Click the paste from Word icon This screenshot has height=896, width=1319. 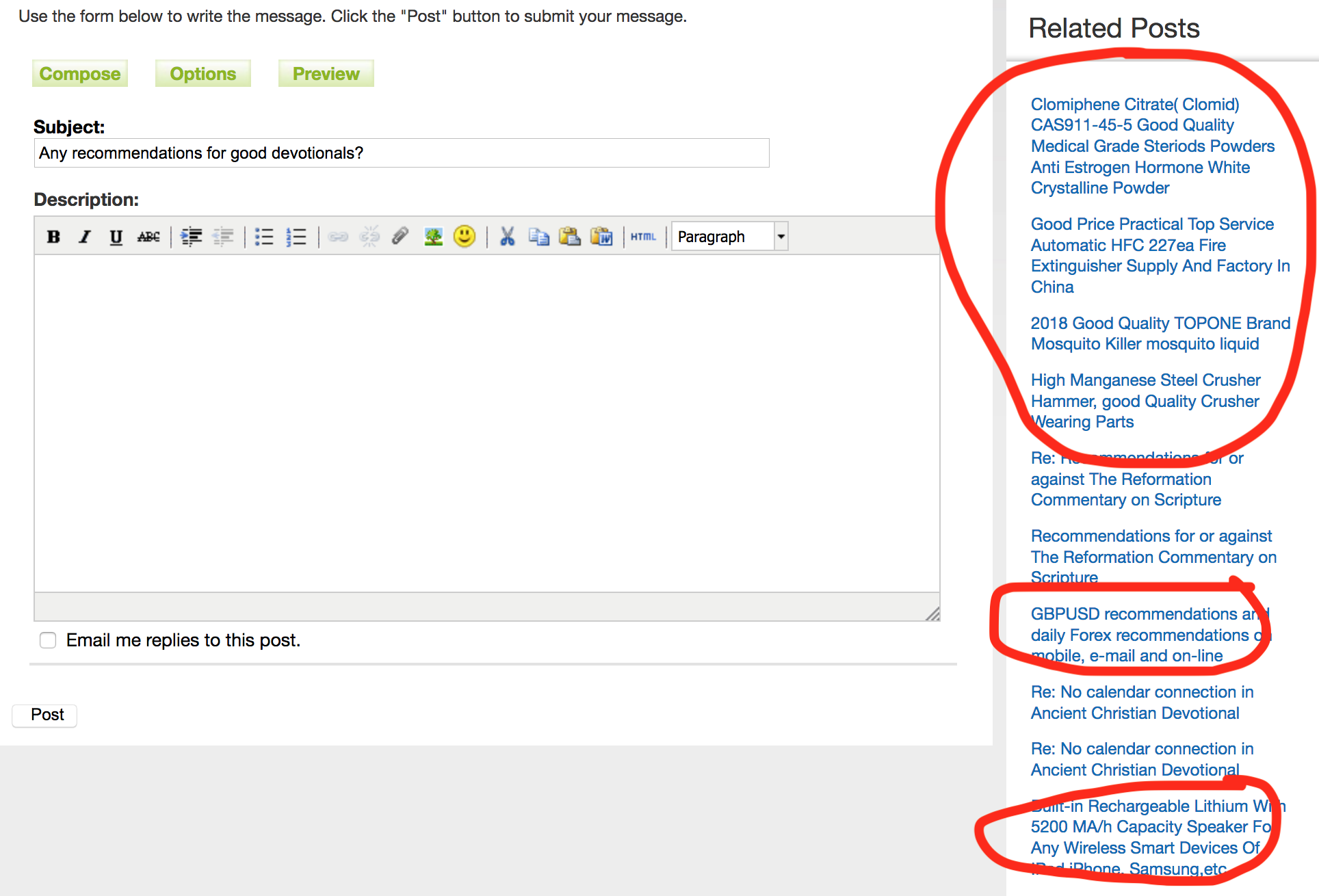point(601,237)
